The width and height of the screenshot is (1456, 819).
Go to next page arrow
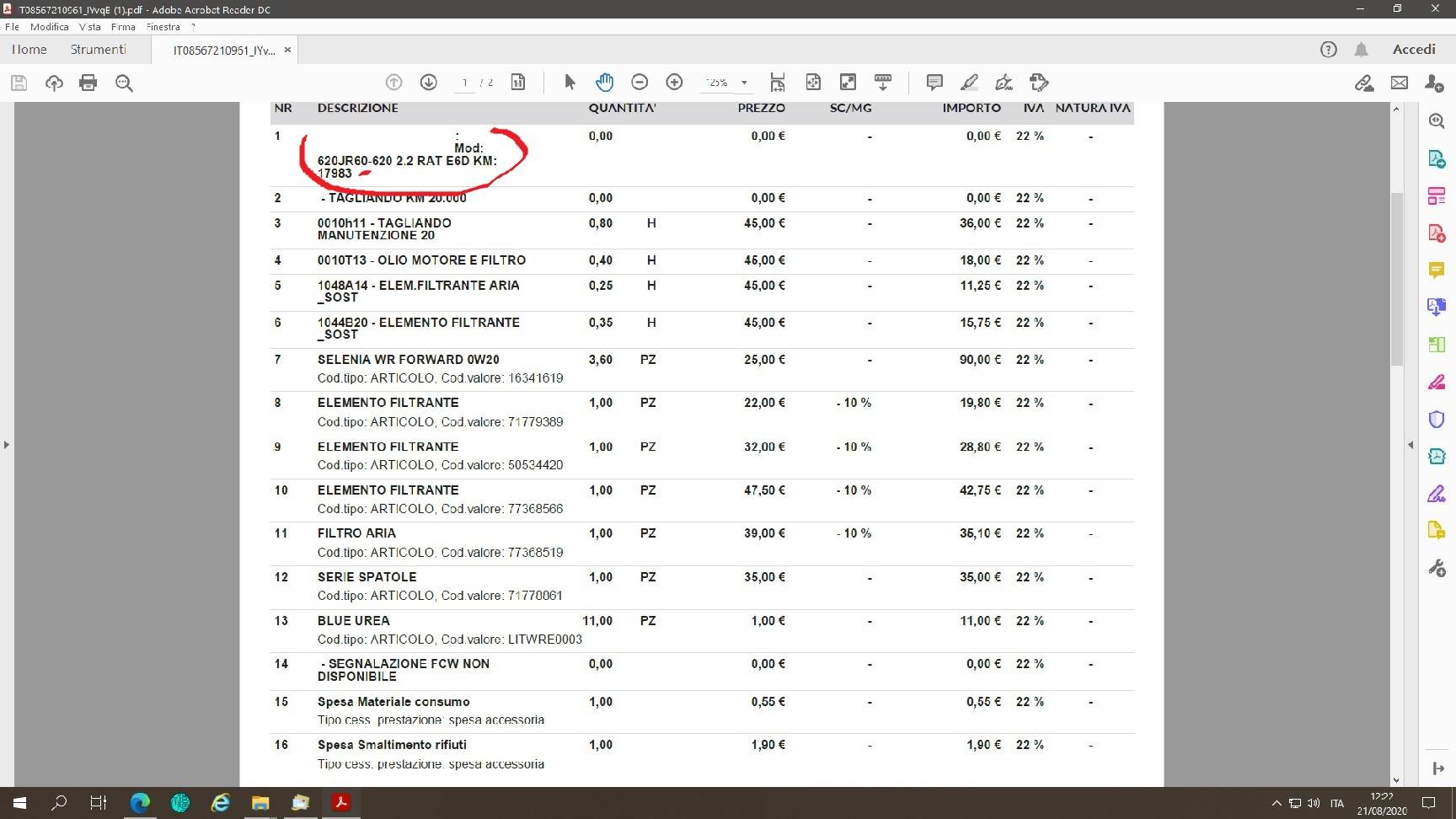click(429, 83)
